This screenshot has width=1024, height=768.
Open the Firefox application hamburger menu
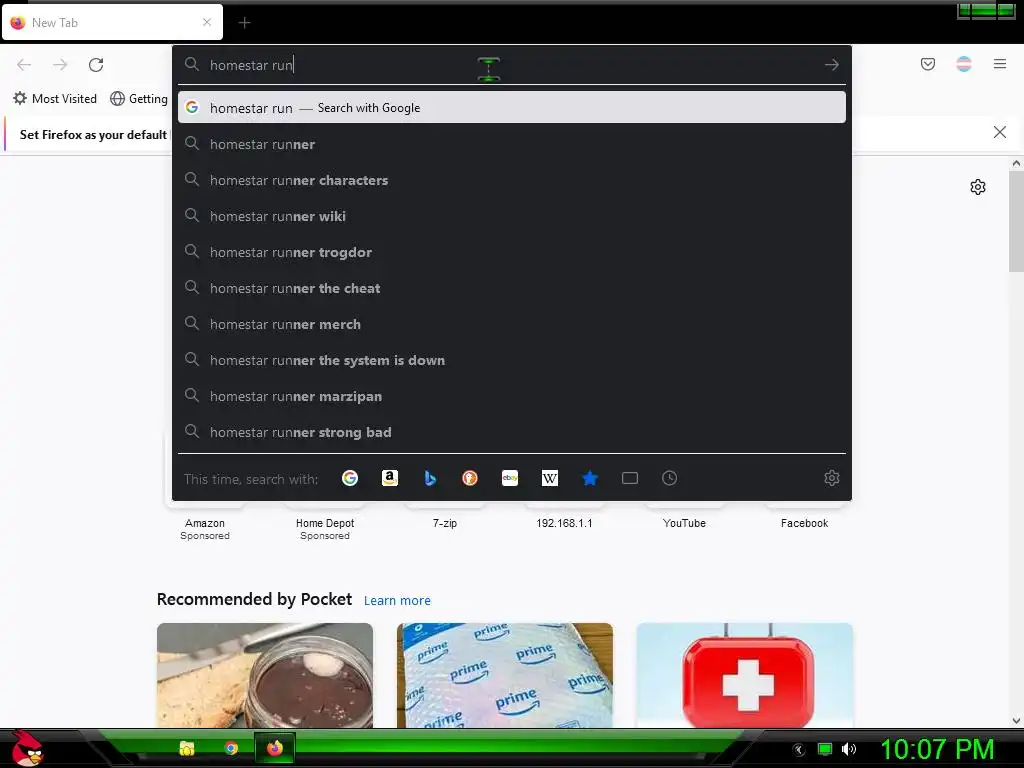pyautogui.click(x=1000, y=64)
